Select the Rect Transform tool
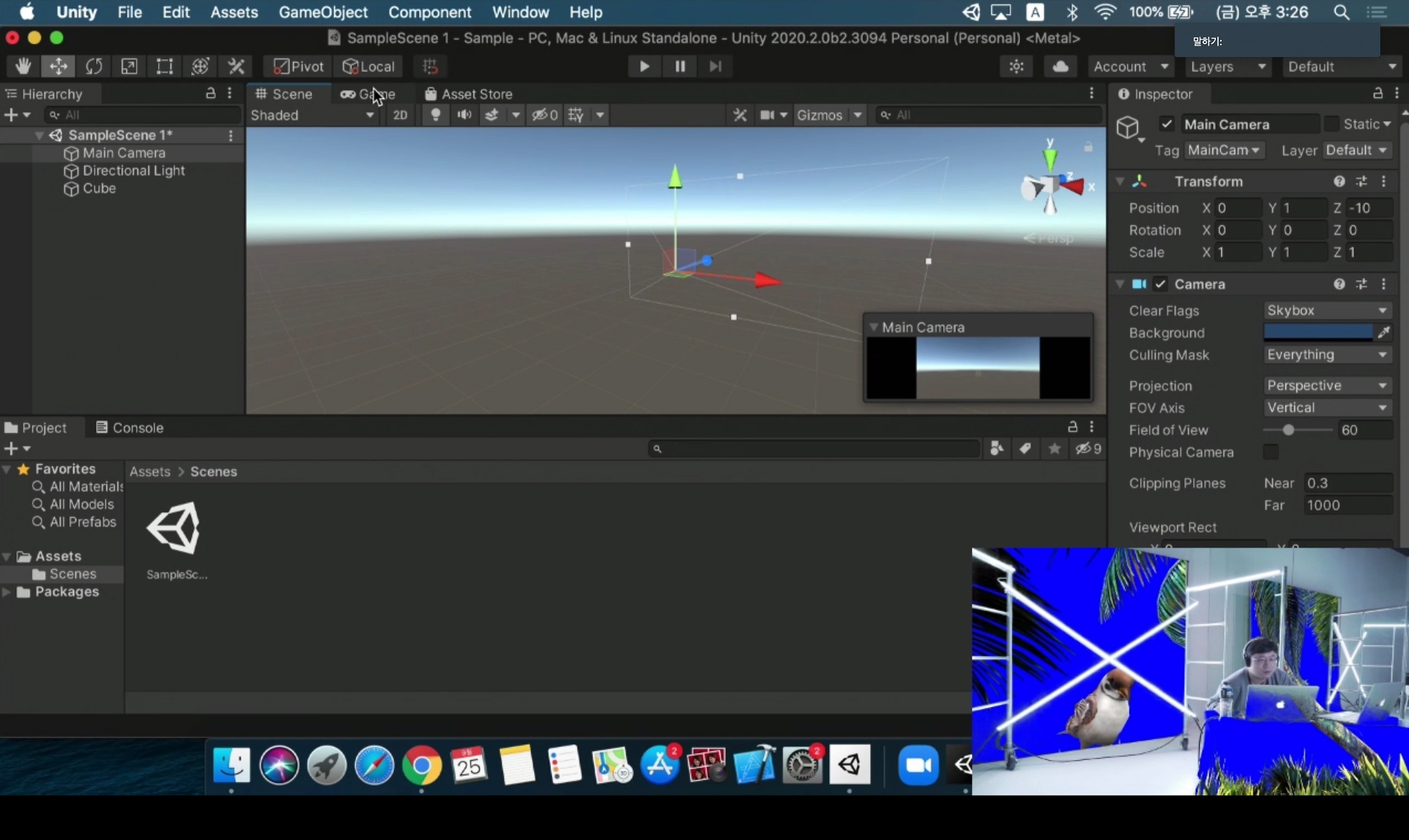Screen dimensions: 1409x840 pyautogui.click(x=164, y=66)
